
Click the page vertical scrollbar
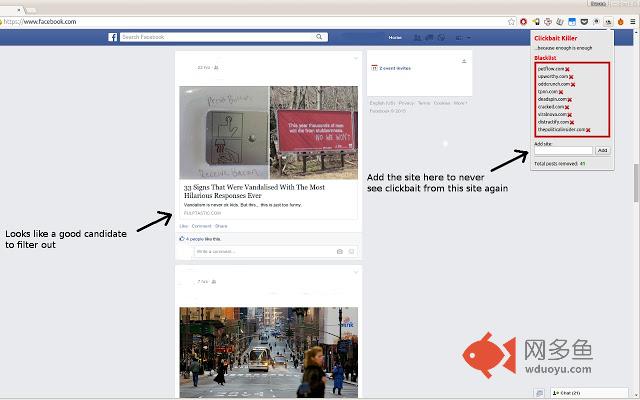tap(636, 183)
